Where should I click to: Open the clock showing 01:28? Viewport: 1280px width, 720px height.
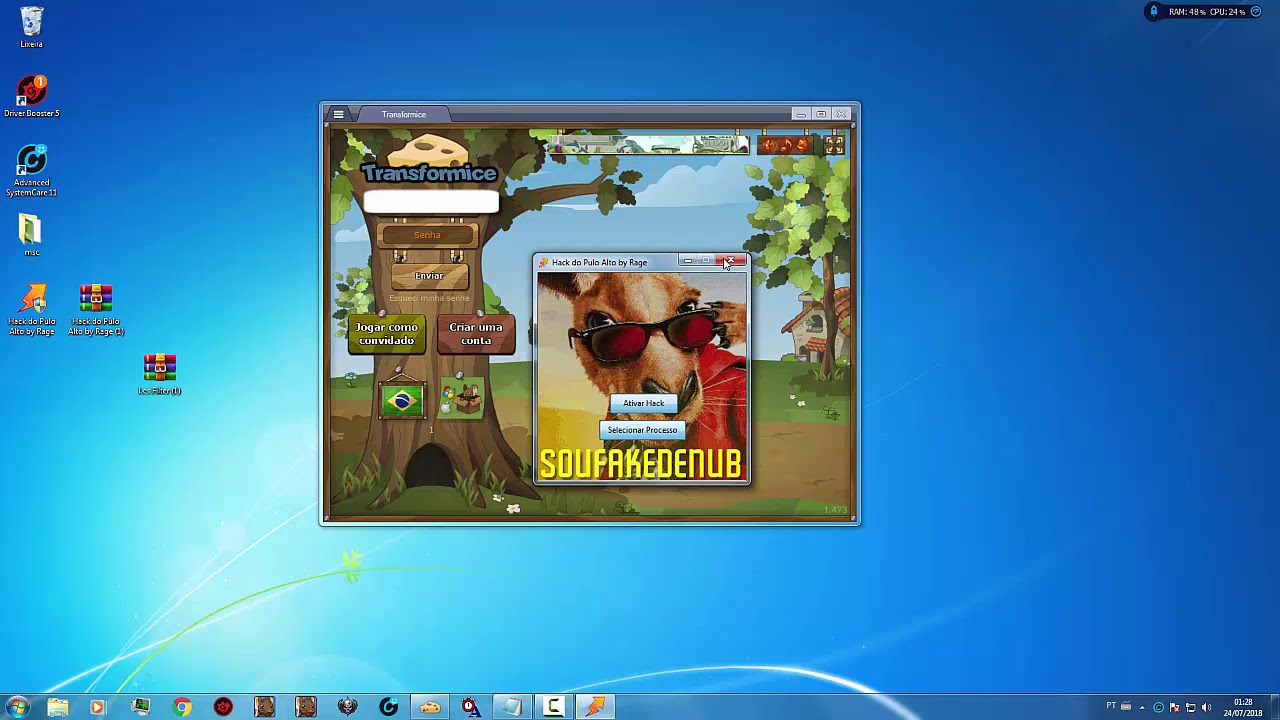(x=1243, y=707)
